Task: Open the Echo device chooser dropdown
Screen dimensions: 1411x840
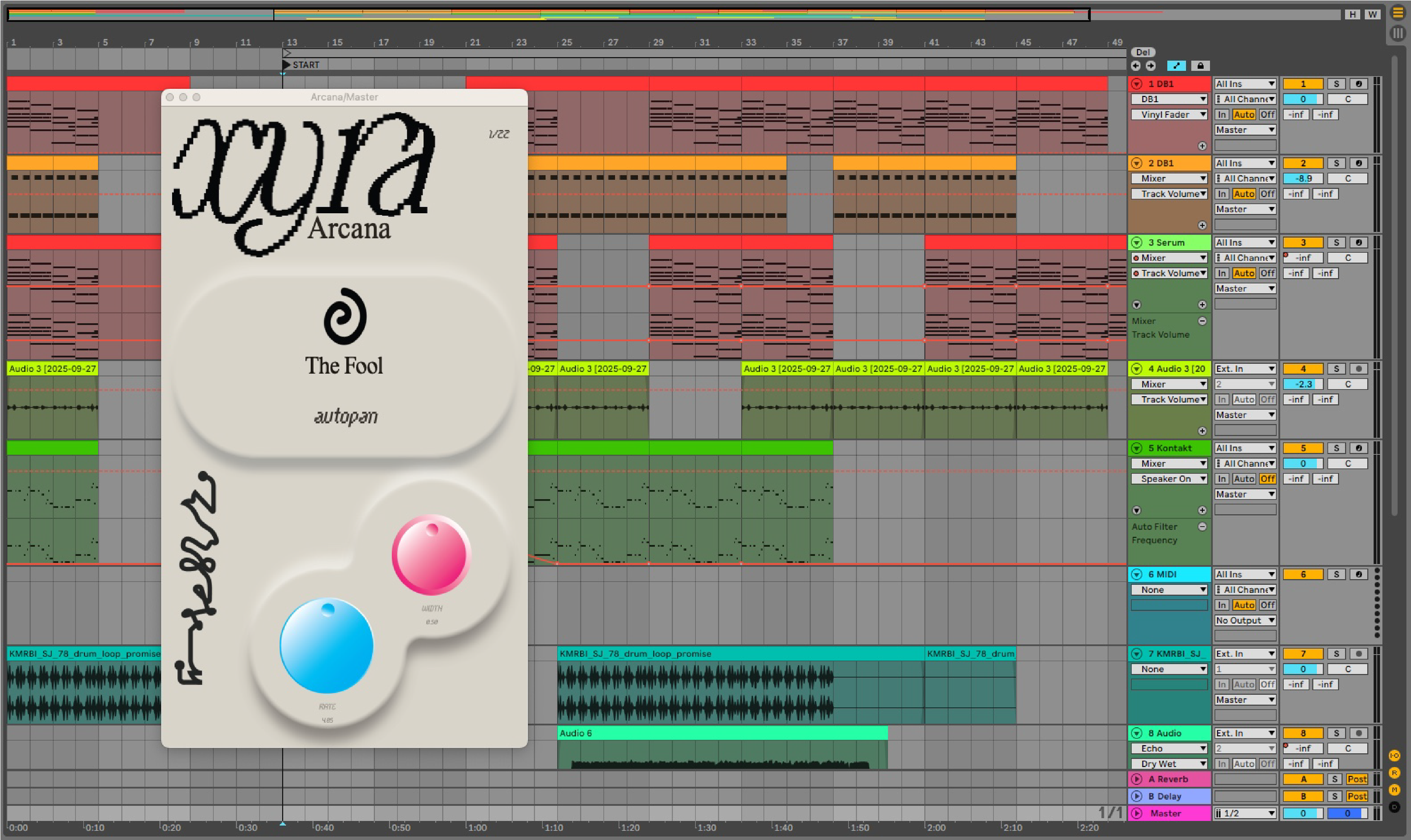Action: point(1169,748)
